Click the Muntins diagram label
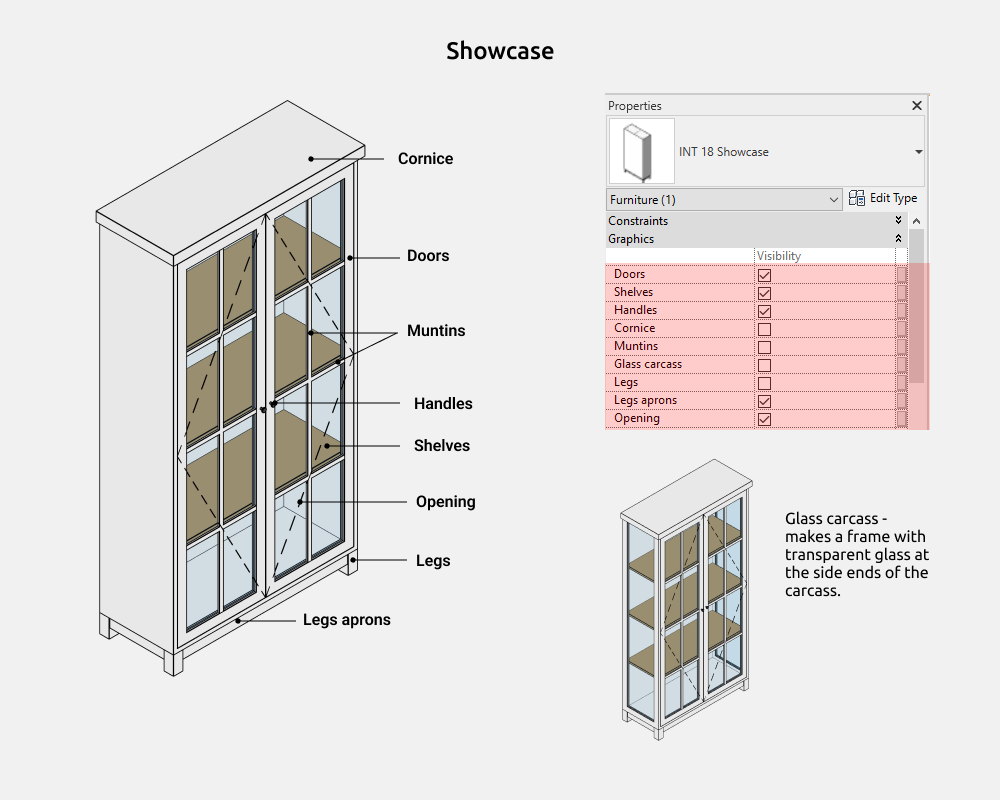Image resolution: width=1000 pixels, height=800 pixels. 436,330
